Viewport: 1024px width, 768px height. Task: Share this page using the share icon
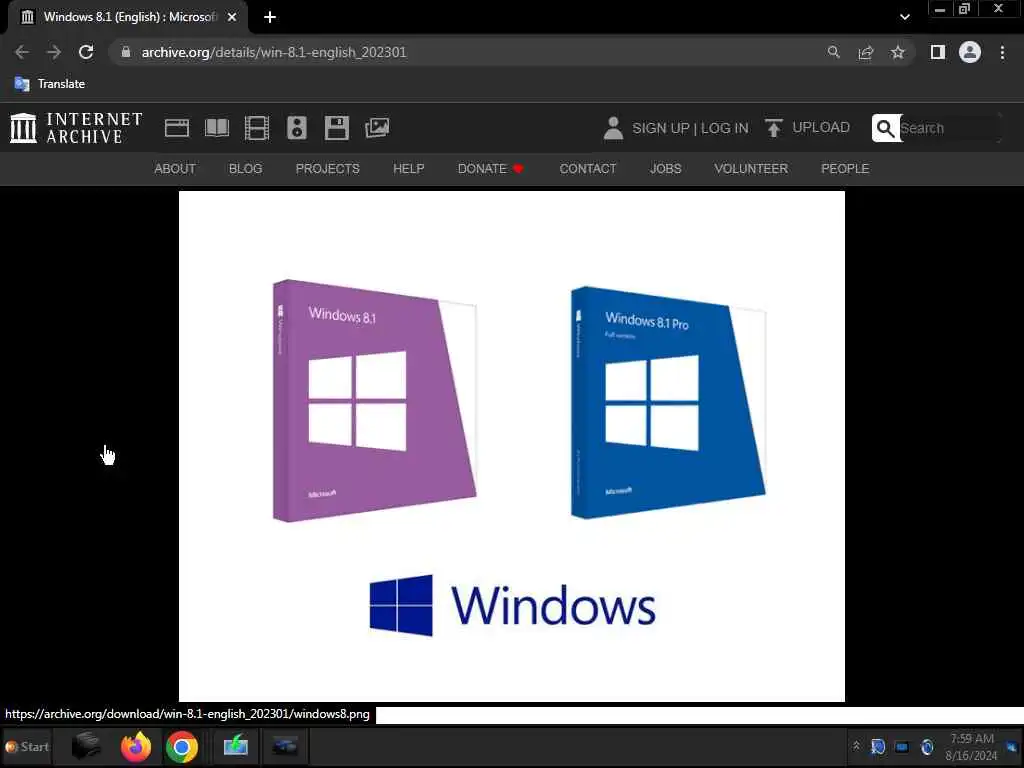point(866,52)
